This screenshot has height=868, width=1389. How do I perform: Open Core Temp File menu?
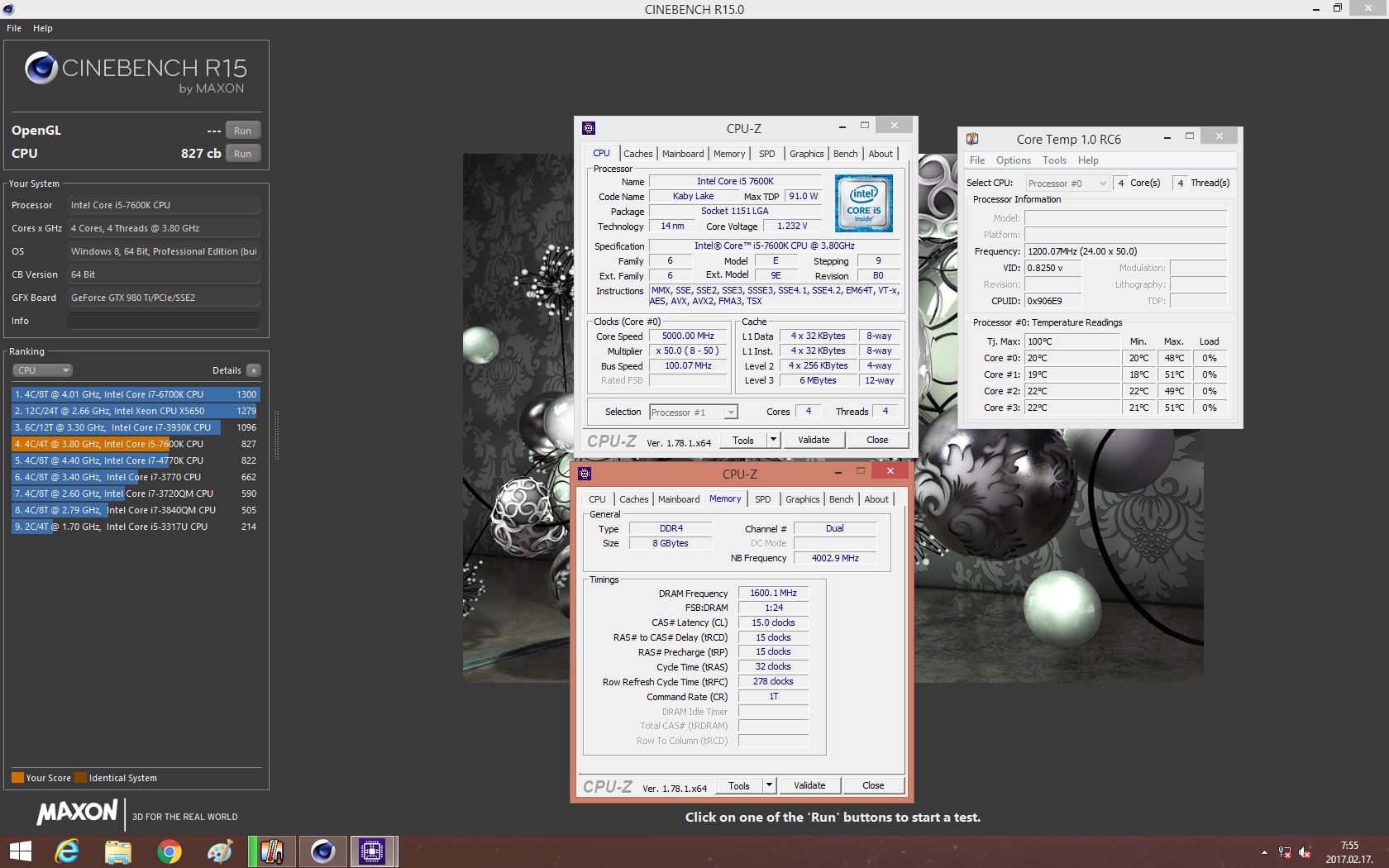click(x=977, y=160)
